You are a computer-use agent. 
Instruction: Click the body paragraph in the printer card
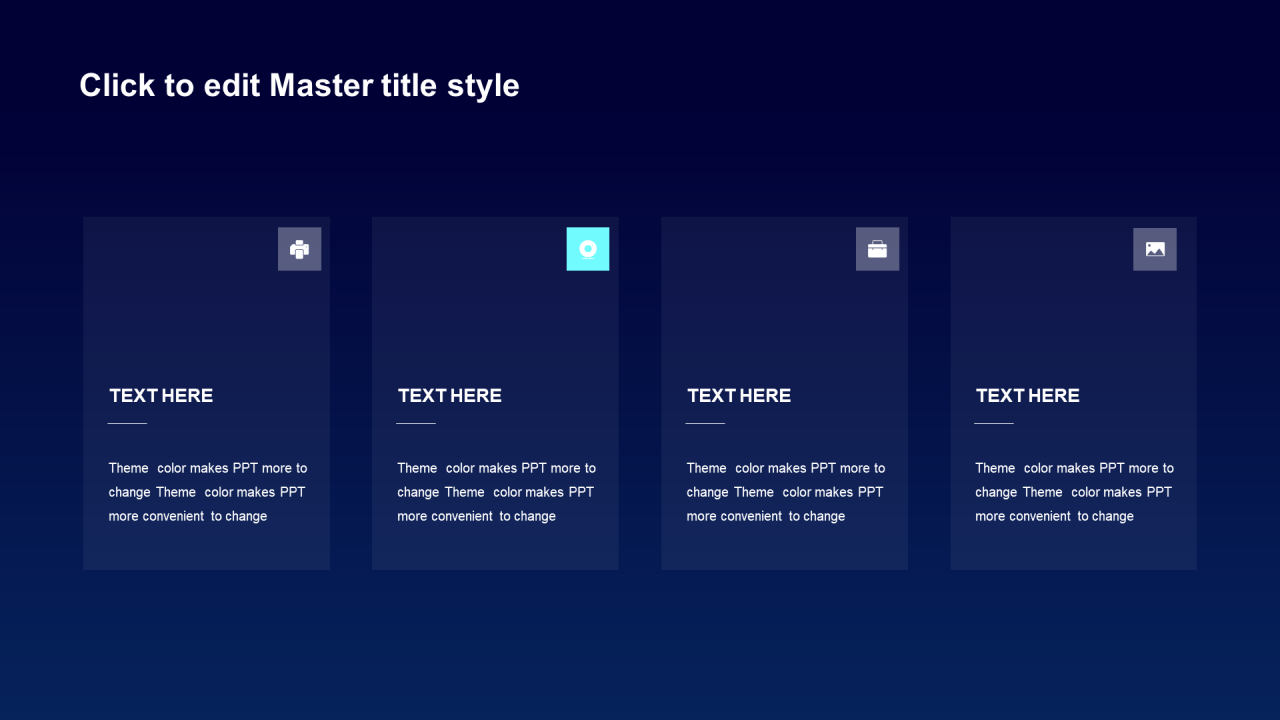[208, 492]
